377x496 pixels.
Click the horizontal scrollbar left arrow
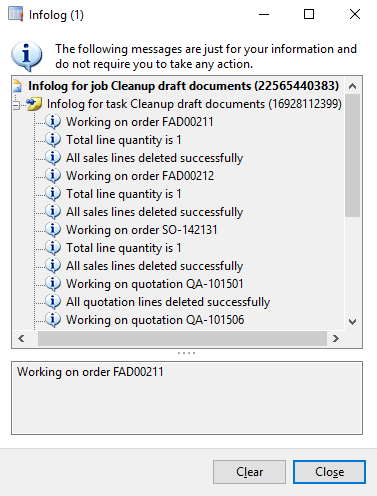click(21, 339)
